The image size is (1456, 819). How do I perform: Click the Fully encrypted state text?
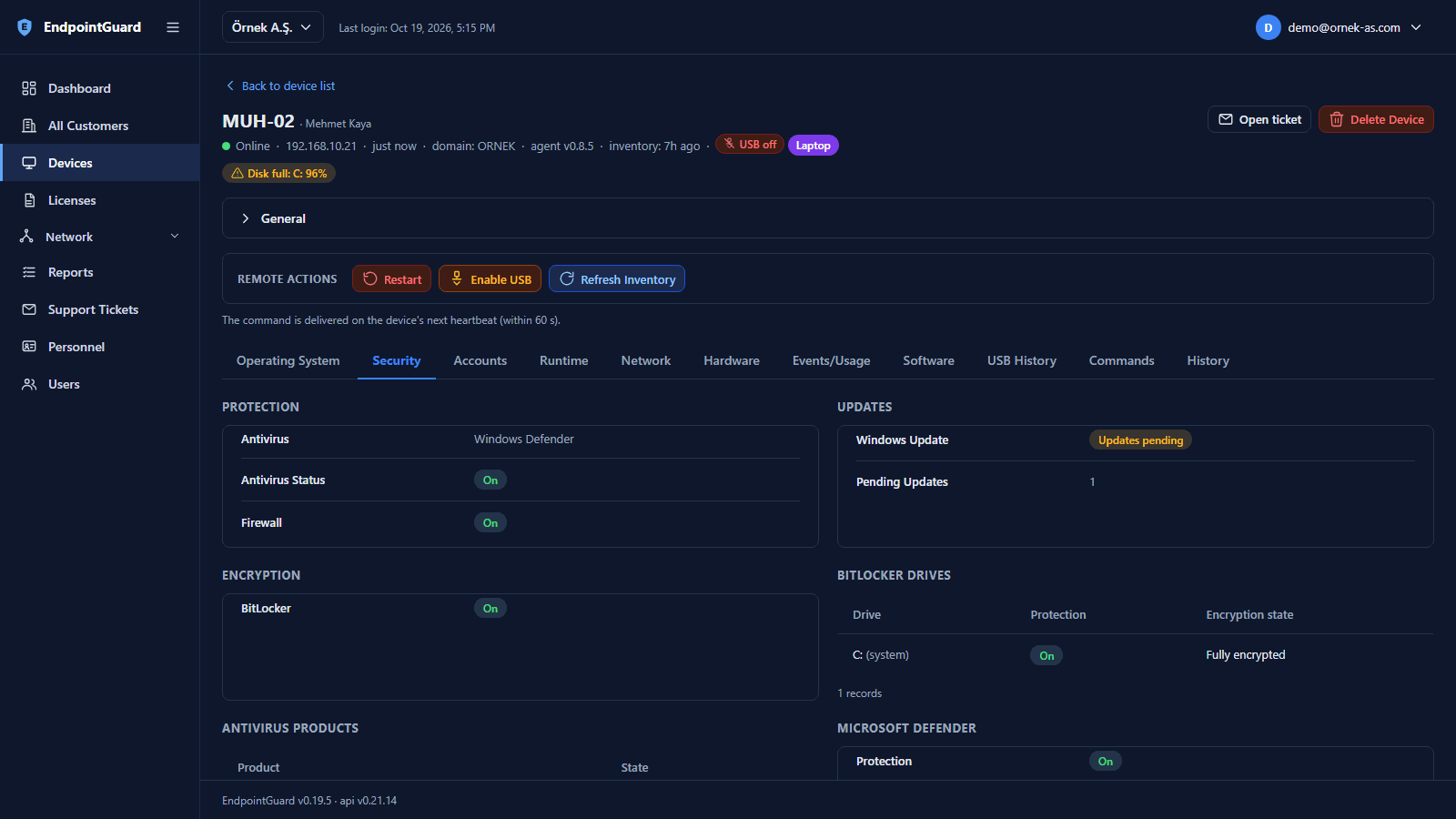point(1246,654)
